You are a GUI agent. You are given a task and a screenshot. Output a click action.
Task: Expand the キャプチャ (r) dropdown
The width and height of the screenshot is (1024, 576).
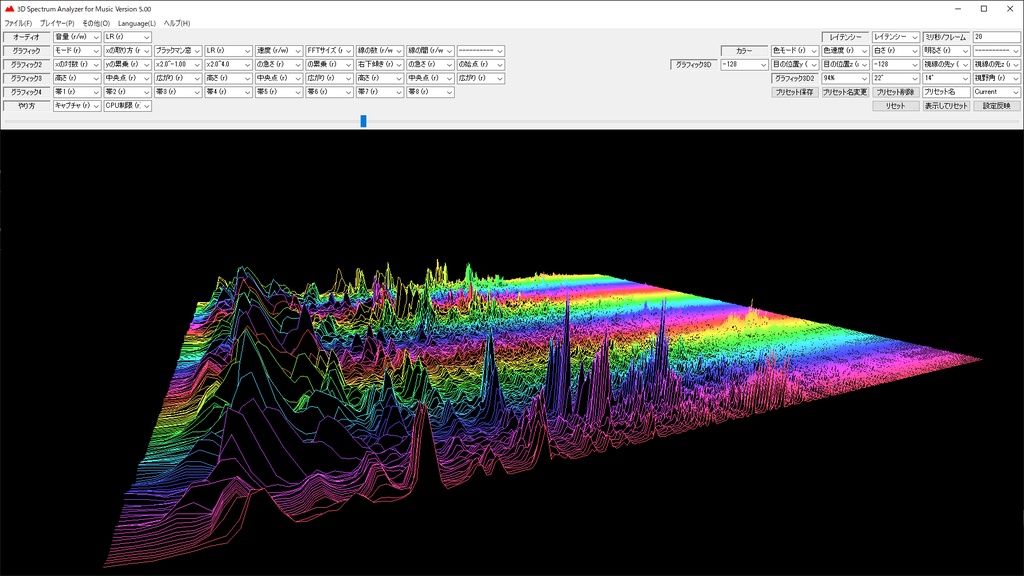[76, 105]
